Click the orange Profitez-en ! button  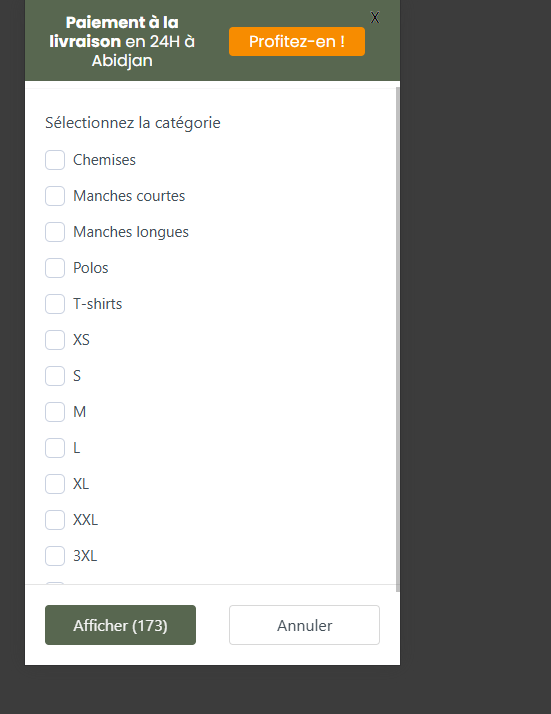coord(297,41)
